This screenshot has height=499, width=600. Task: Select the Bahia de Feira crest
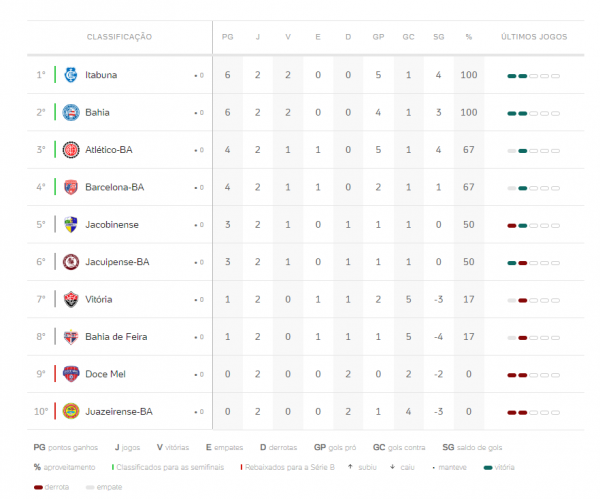[71, 337]
